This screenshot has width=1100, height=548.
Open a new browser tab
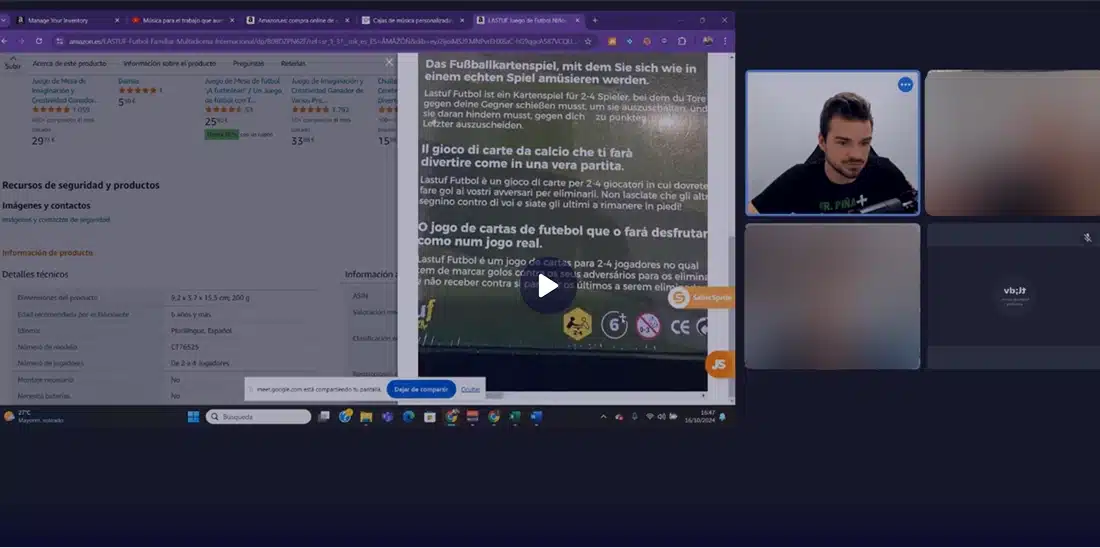click(x=595, y=20)
